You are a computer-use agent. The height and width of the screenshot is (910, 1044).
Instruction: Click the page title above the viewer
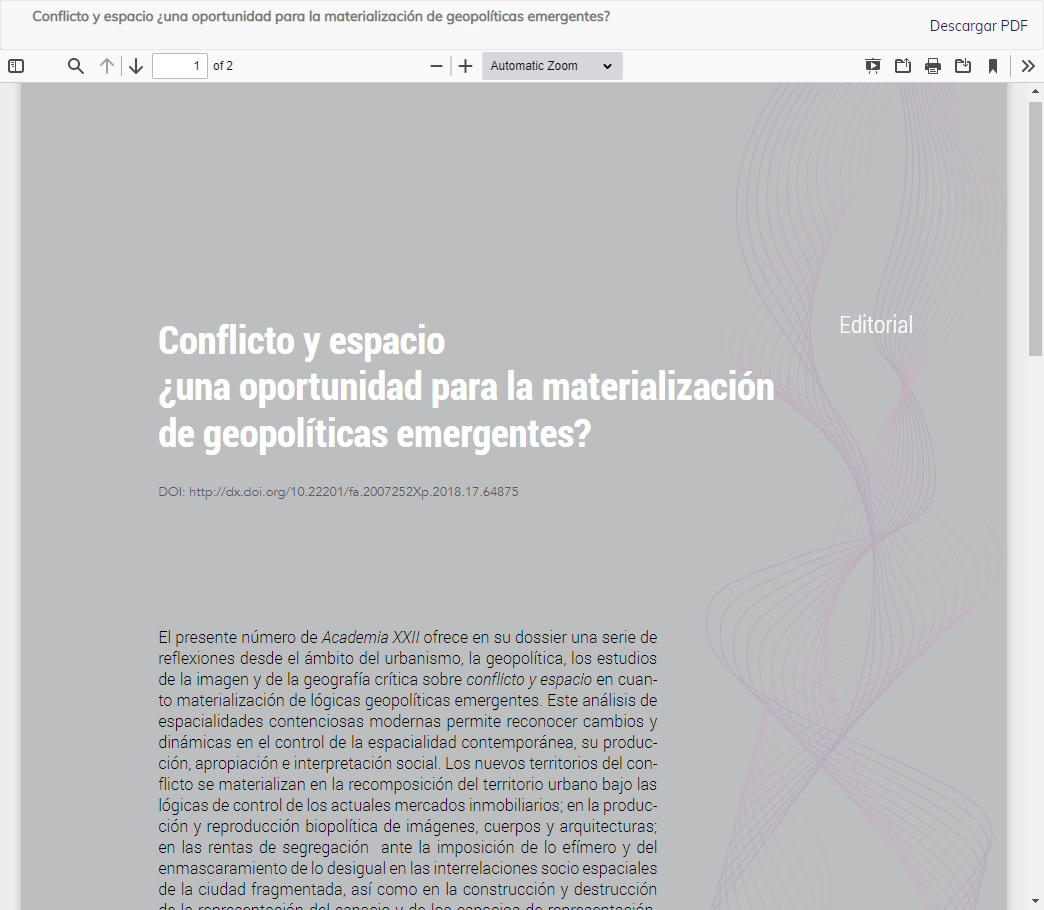[x=321, y=17]
